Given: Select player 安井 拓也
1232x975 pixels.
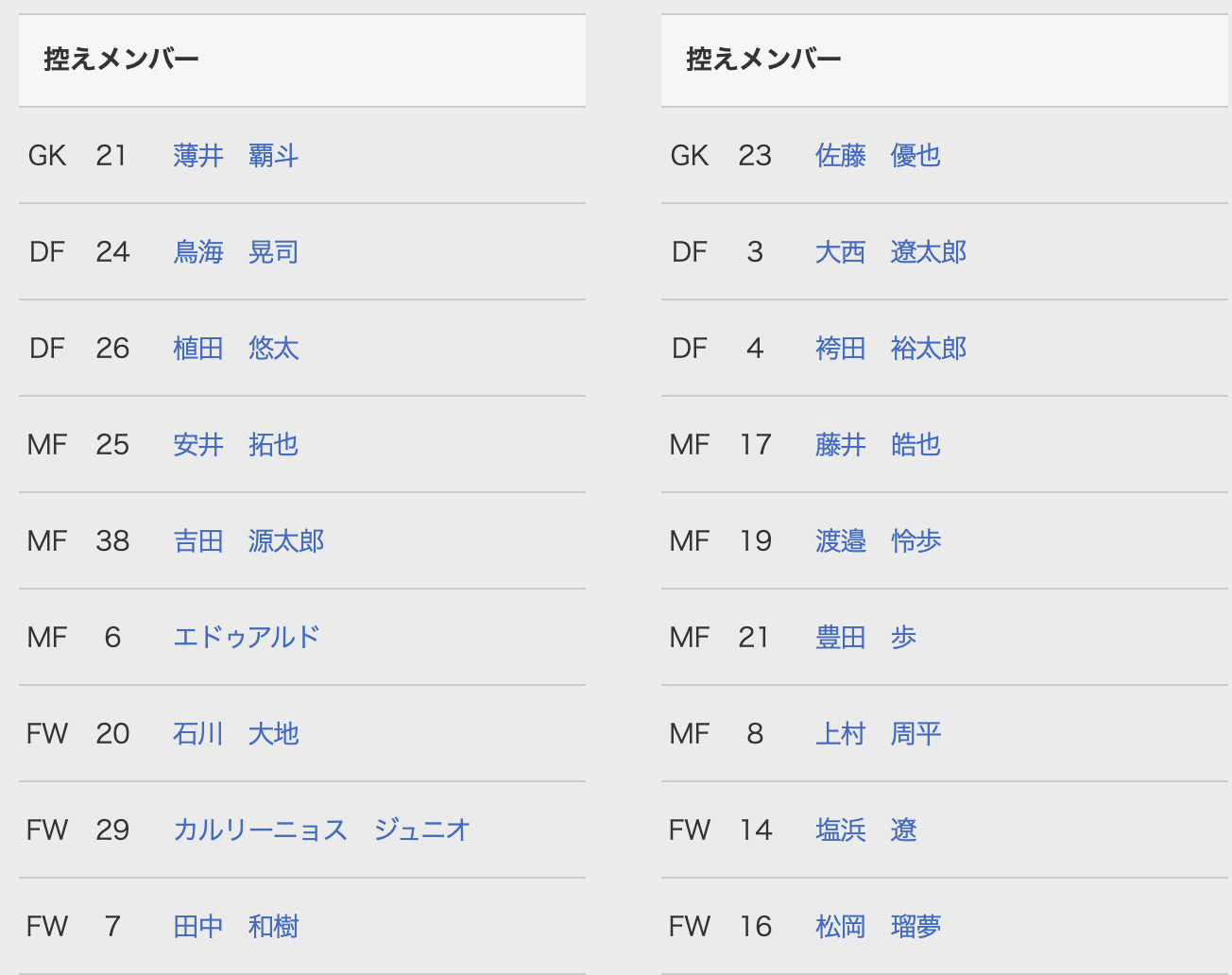Looking at the screenshot, I should tap(236, 445).
